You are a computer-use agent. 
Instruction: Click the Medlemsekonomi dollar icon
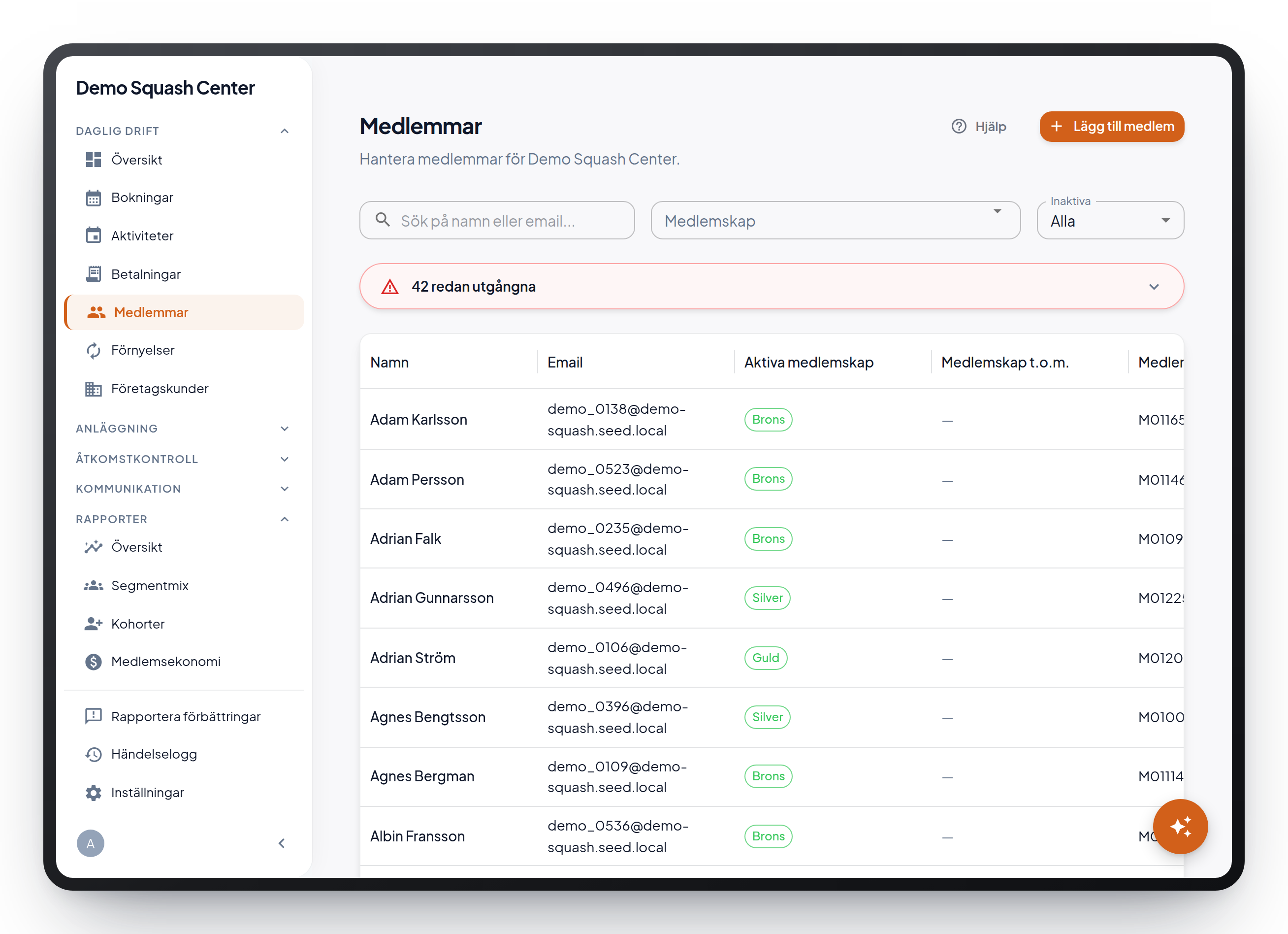click(x=93, y=661)
